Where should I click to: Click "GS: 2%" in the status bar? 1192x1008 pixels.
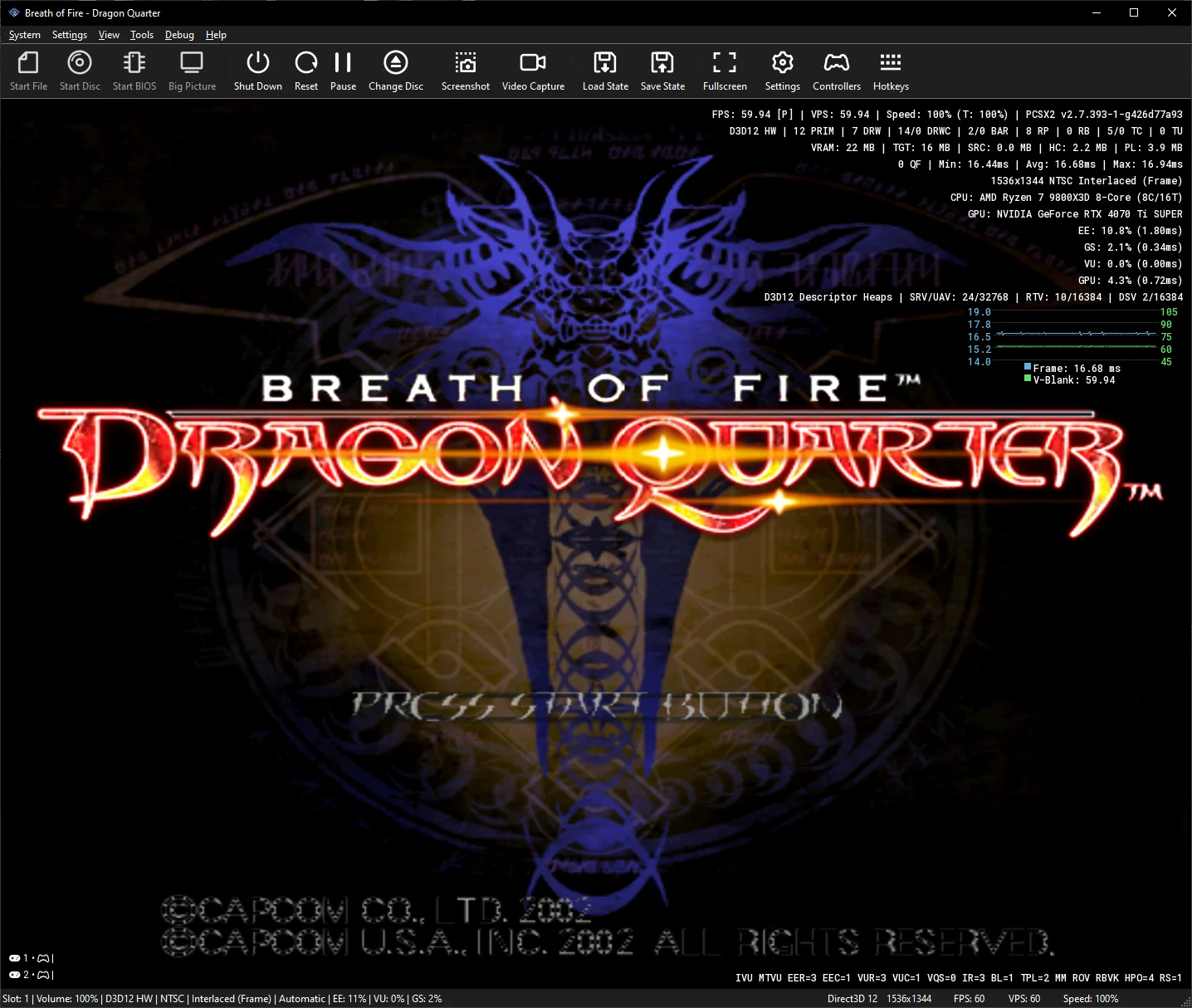click(427, 999)
